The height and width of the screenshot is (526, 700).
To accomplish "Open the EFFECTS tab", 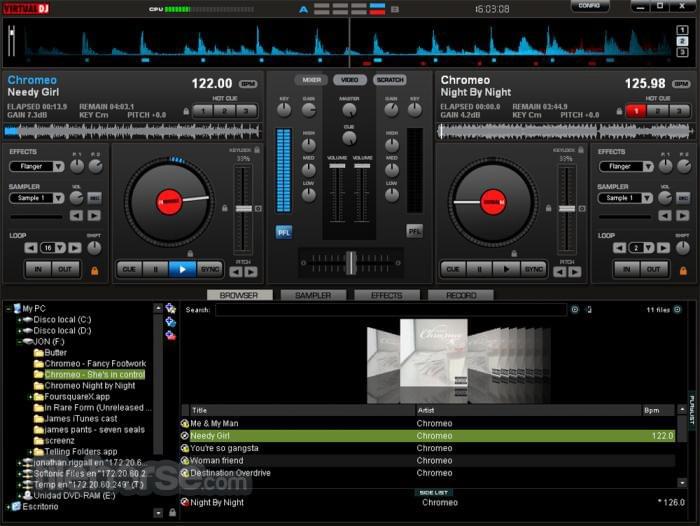I will (x=387, y=295).
